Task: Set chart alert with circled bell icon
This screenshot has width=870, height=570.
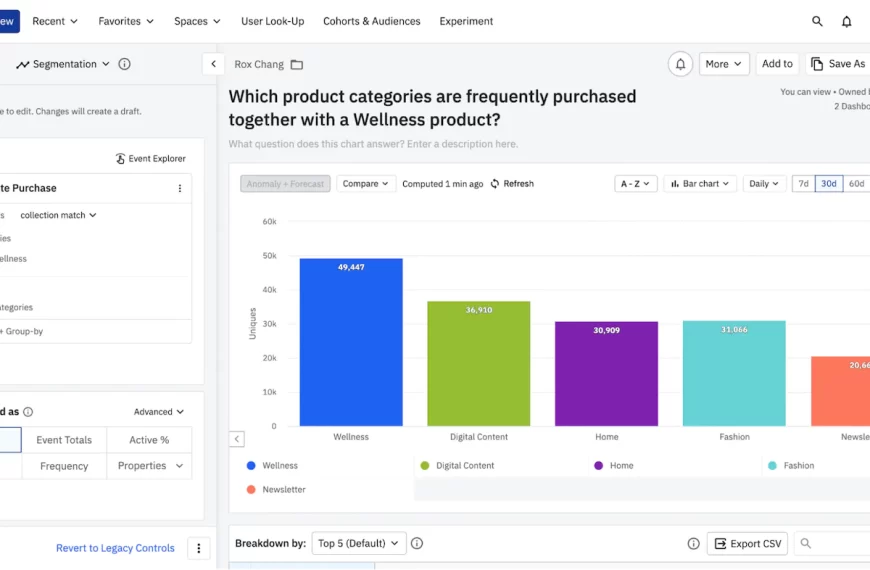Action: point(680,64)
